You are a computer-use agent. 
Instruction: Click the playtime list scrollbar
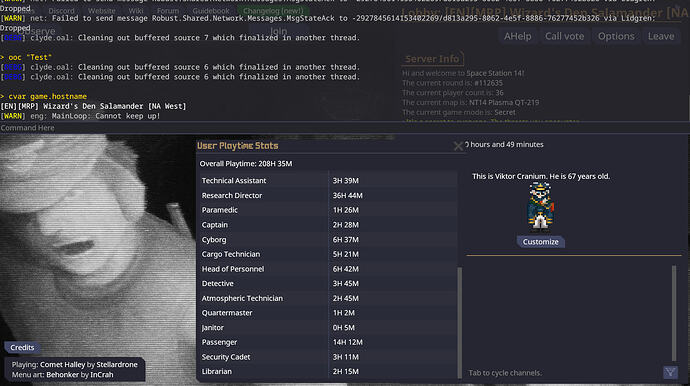pos(460,322)
